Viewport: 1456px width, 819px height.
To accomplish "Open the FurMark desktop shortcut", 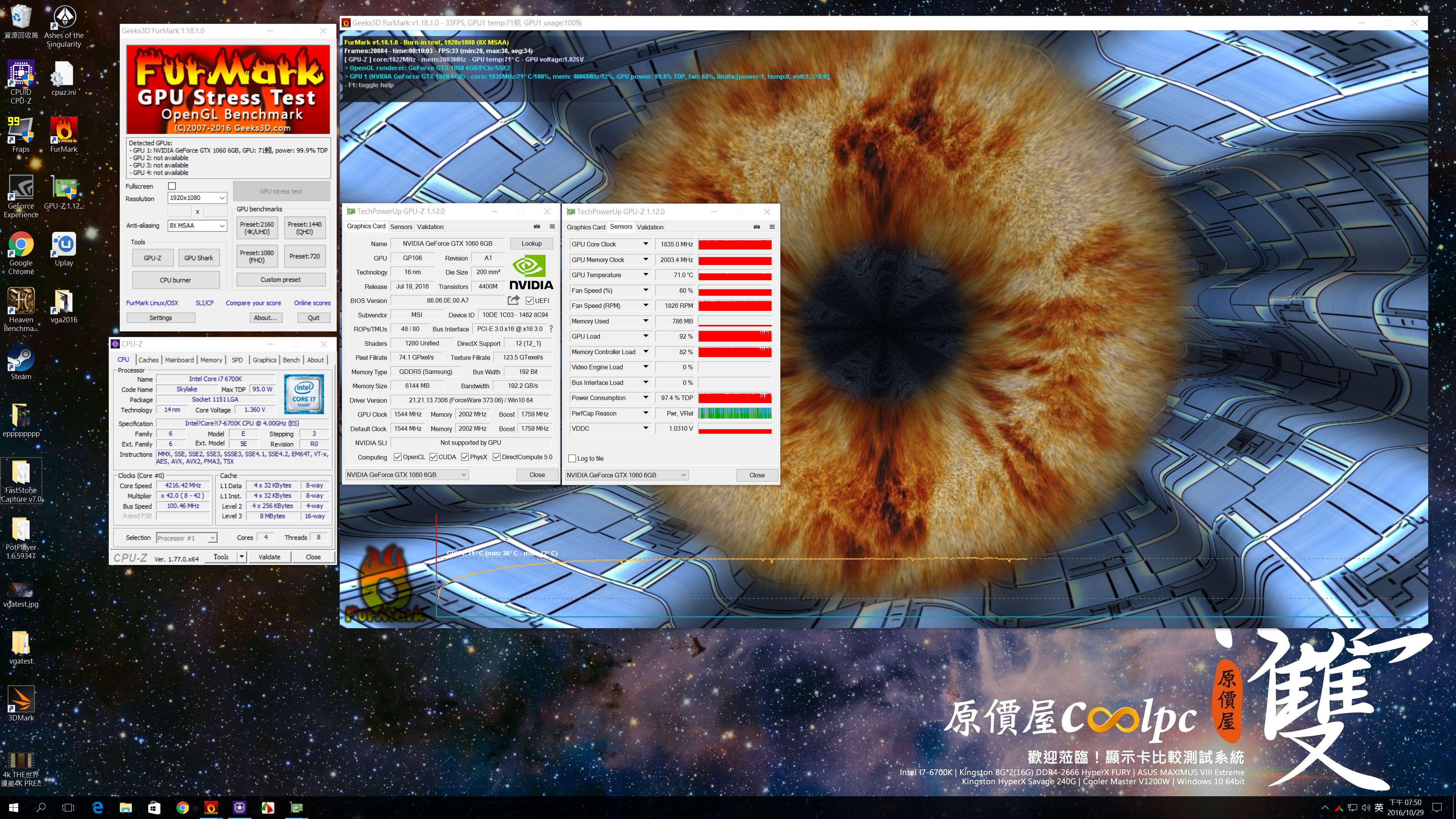I will 64,135.
